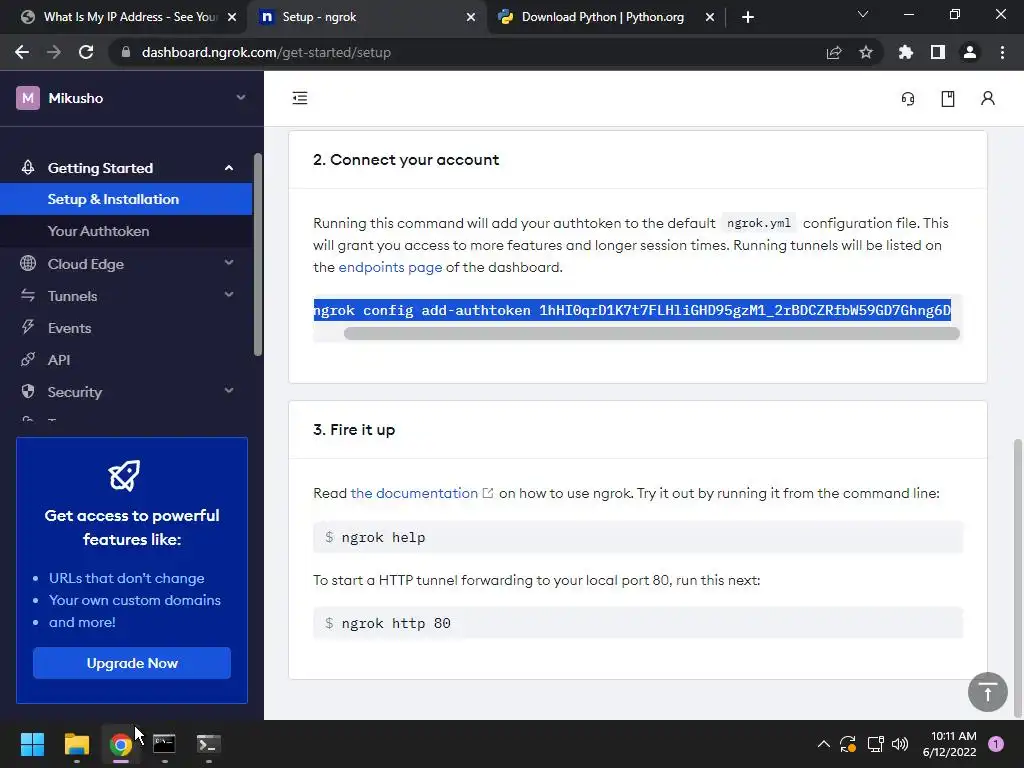1024x768 pixels.
Task: Close the Download Python tab
Action: 710,17
